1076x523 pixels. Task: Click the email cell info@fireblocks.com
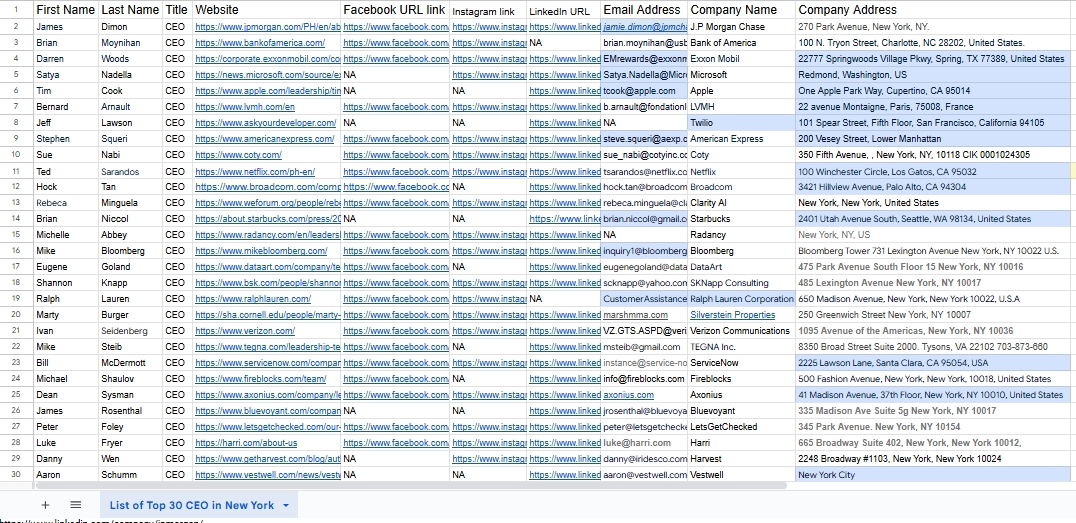(x=644, y=379)
